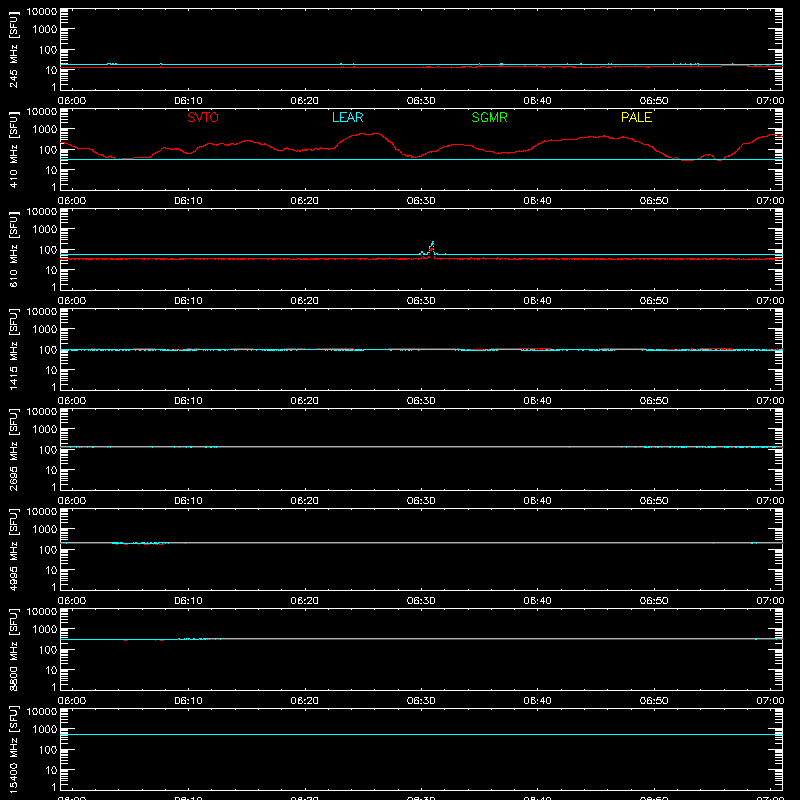This screenshot has height=800, width=800.
Task: Select the 1415 MHz [SFU] axis label
Action: click(13, 349)
